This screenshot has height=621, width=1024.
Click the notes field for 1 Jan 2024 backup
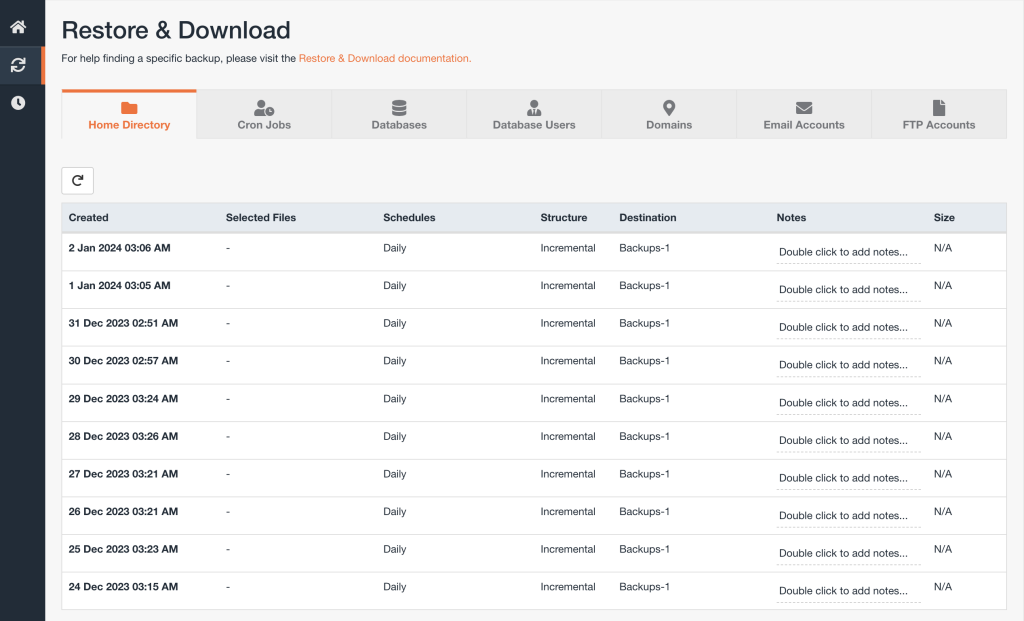pyautogui.click(x=848, y=290)
